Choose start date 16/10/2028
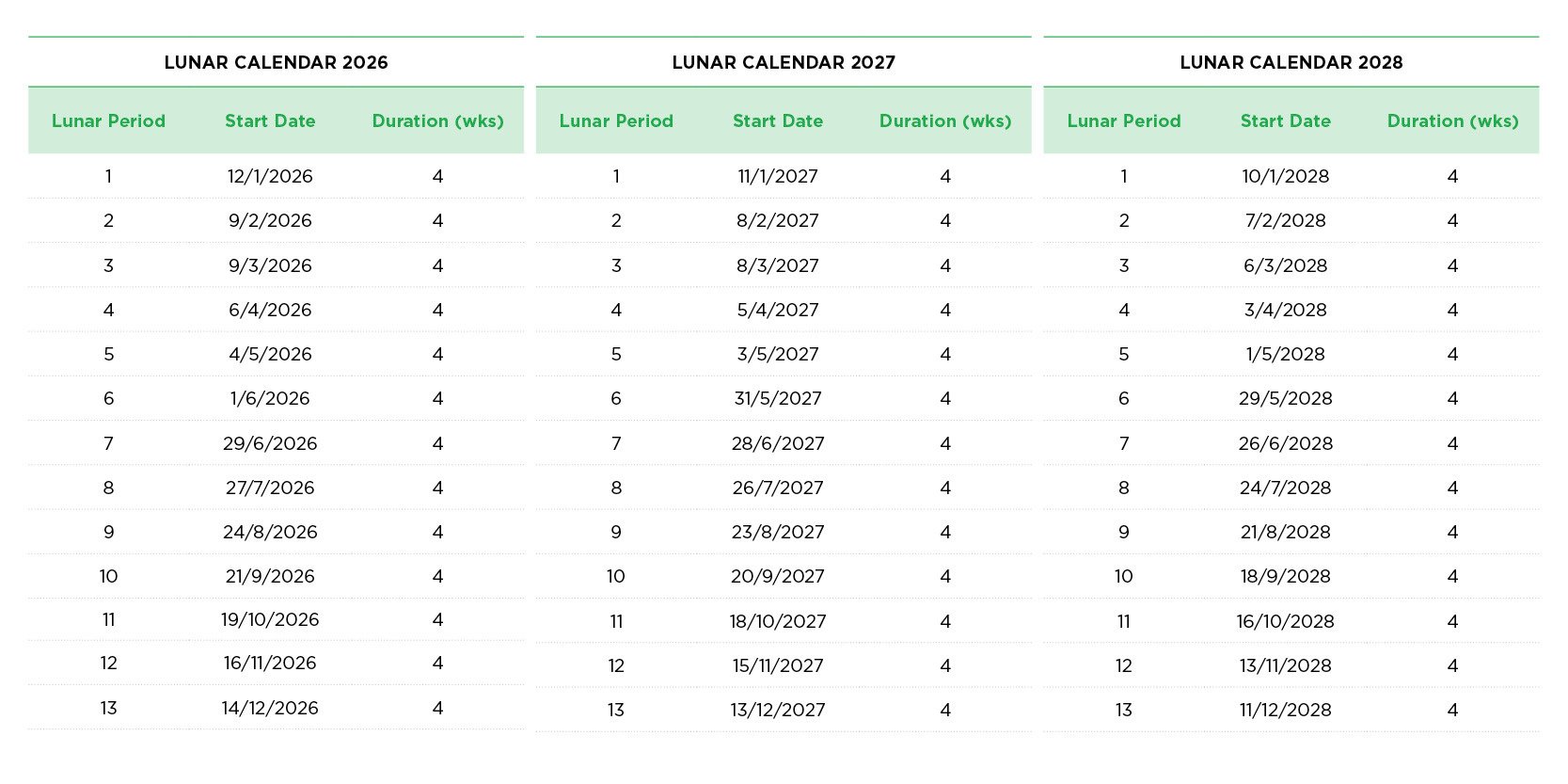Screen dimensions: 1568x784 coord(1286,621)
